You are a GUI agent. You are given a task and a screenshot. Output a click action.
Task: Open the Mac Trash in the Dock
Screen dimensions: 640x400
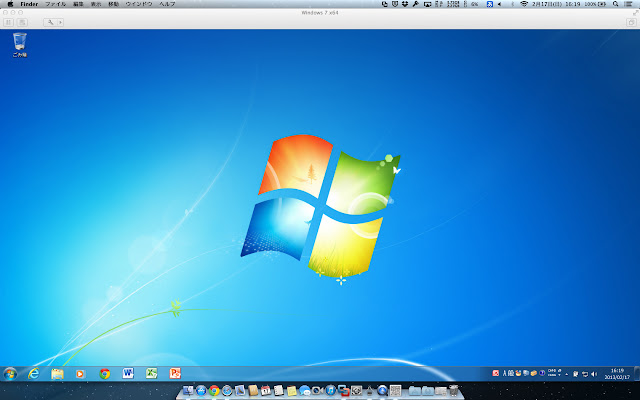pos(453,391)
